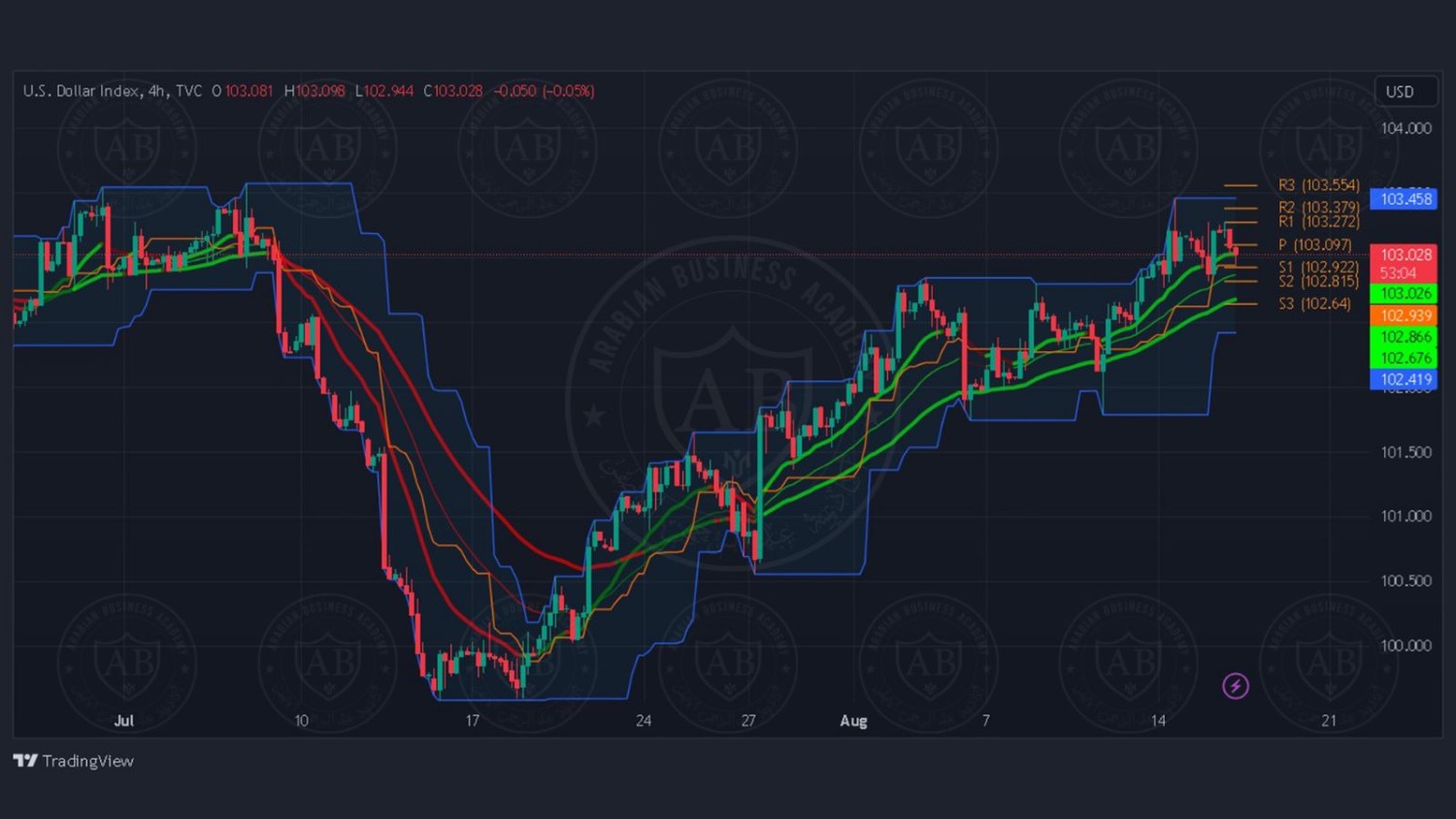Click the R3 (103.554) pivot label
This screenshot has width=1456, height=819.
pyautogui.click(x=1318, y=184)
